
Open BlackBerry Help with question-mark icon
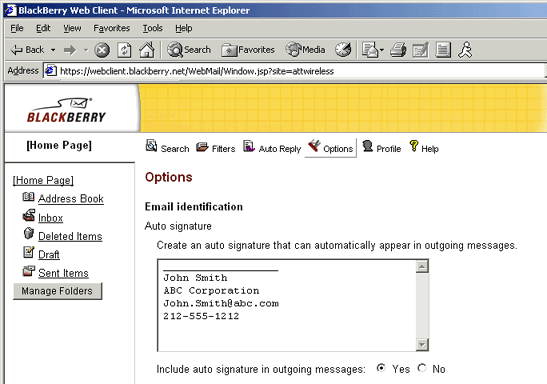pos(424,148)
